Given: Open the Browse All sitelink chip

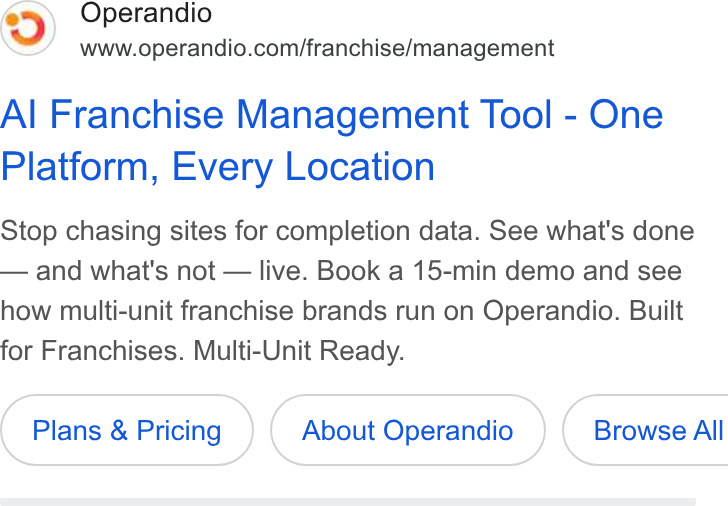Looking at the screenshot, I should (x=645, y=430).
